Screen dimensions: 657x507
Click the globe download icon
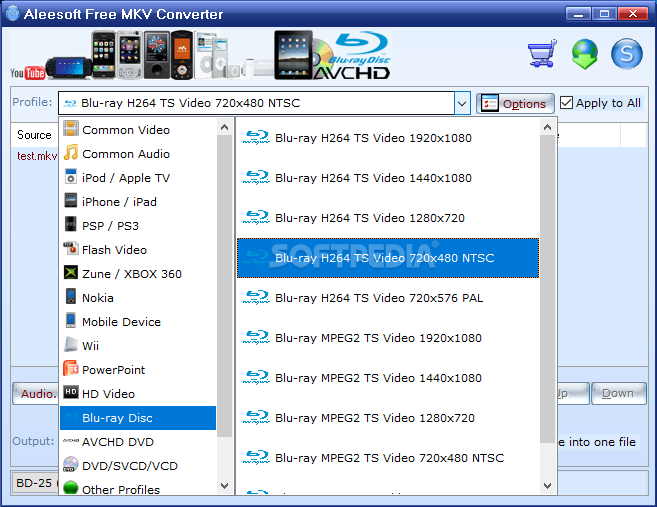pyautogui.click(x=585, y=54)
